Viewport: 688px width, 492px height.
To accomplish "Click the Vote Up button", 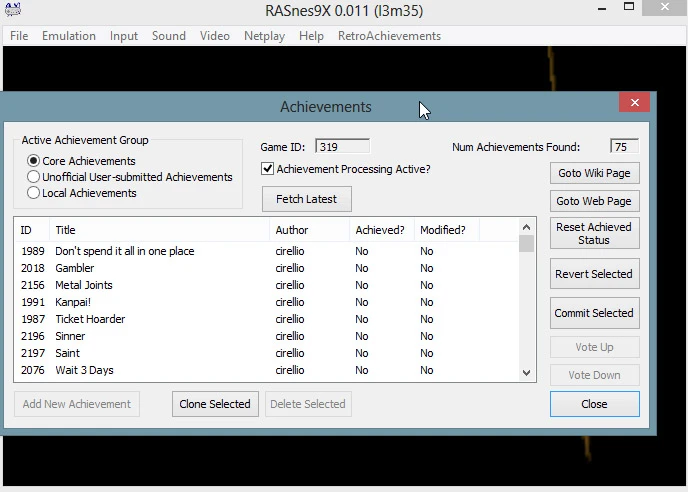I will click(x=594, y=347).
